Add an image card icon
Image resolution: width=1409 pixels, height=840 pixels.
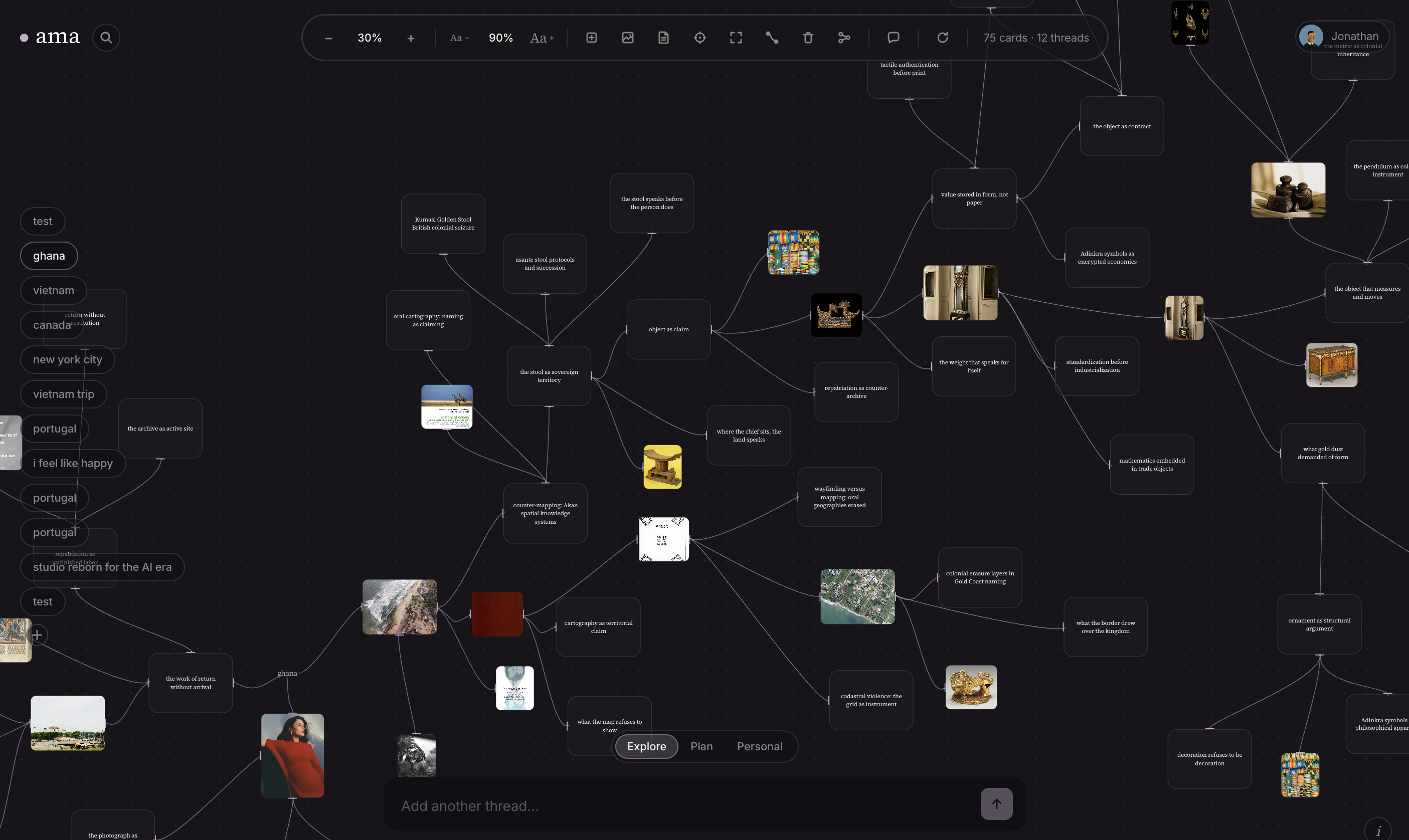point(627,38)
